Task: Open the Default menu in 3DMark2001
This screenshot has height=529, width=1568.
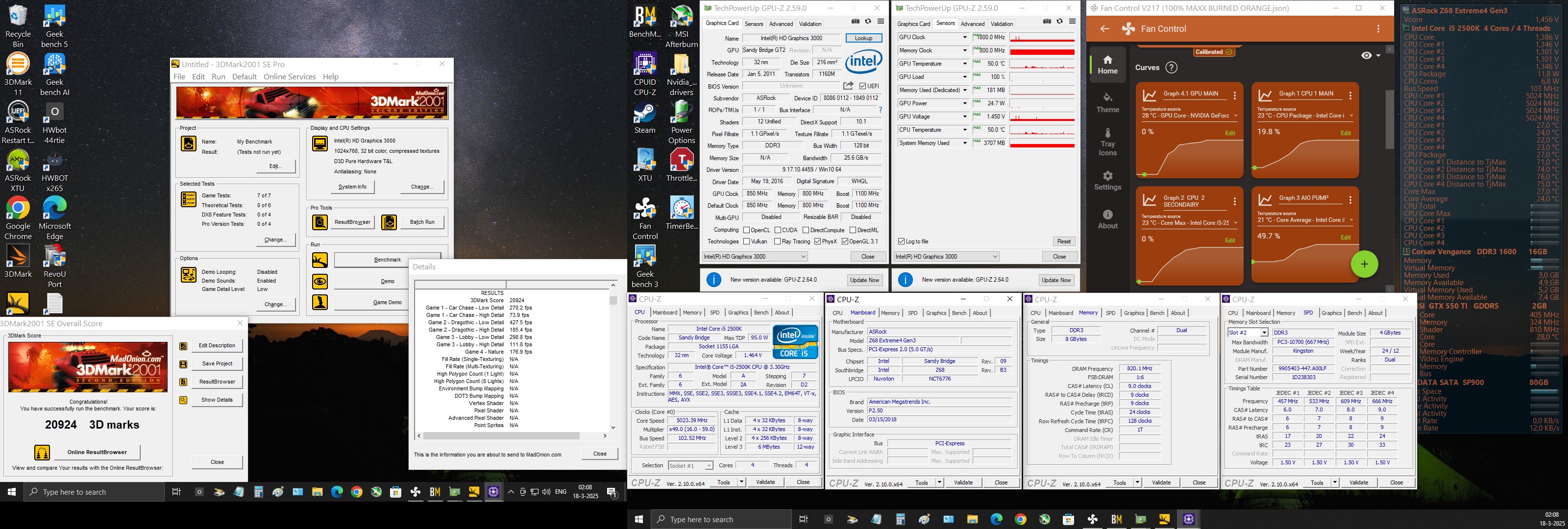Action: (x=244, y=77)
